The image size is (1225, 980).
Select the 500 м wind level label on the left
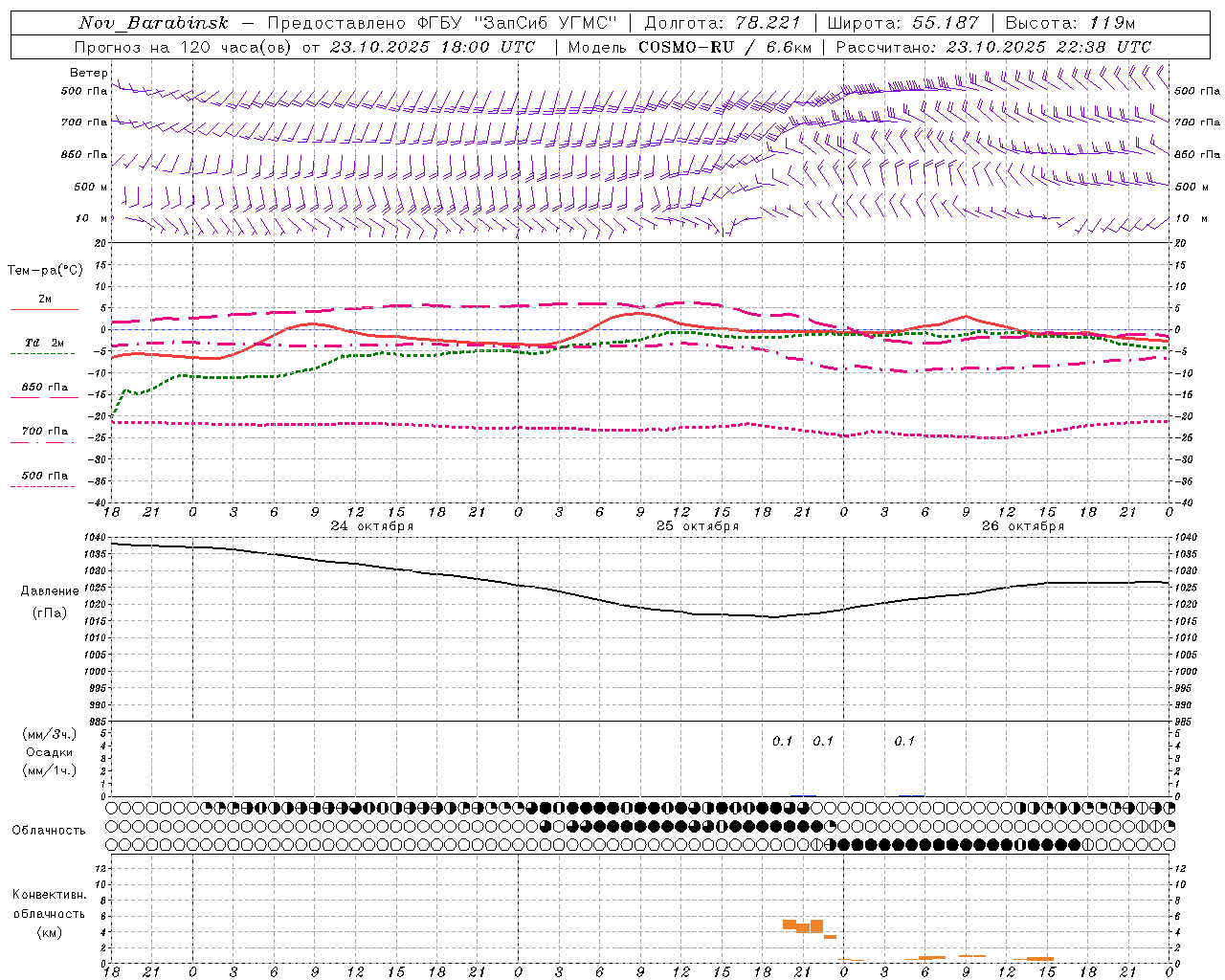point(91,187)
